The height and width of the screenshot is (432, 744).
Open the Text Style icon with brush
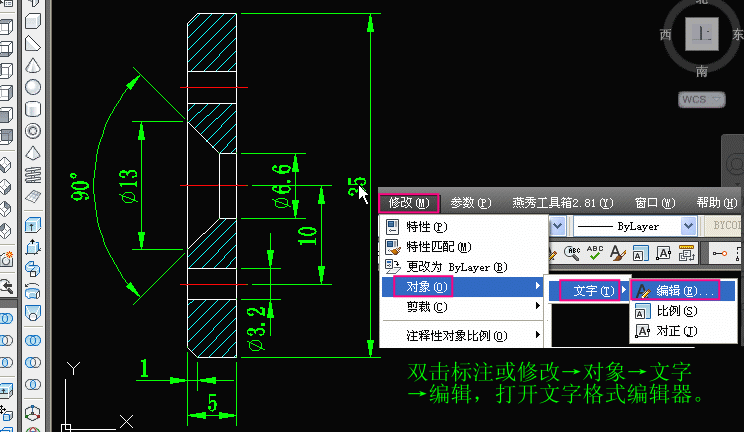(617, 253)
